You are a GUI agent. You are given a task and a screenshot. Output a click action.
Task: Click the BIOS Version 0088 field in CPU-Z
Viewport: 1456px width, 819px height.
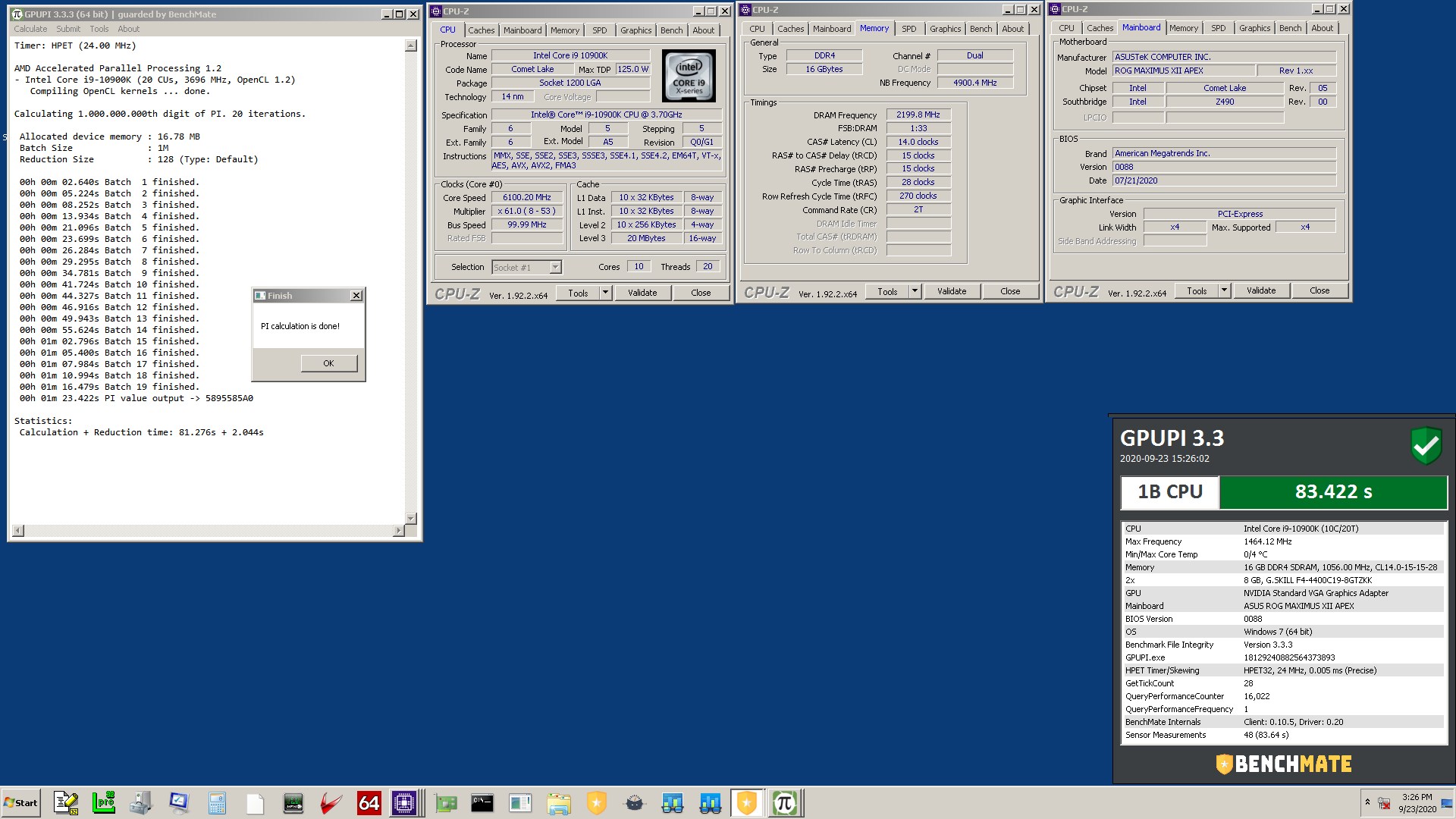click(x=1224, y=167)
